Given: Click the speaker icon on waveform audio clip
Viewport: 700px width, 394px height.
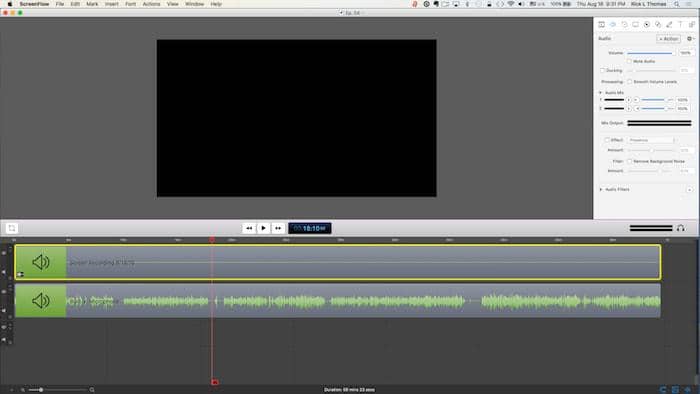Looking at the screenshot, I should (x=41, y=301).
